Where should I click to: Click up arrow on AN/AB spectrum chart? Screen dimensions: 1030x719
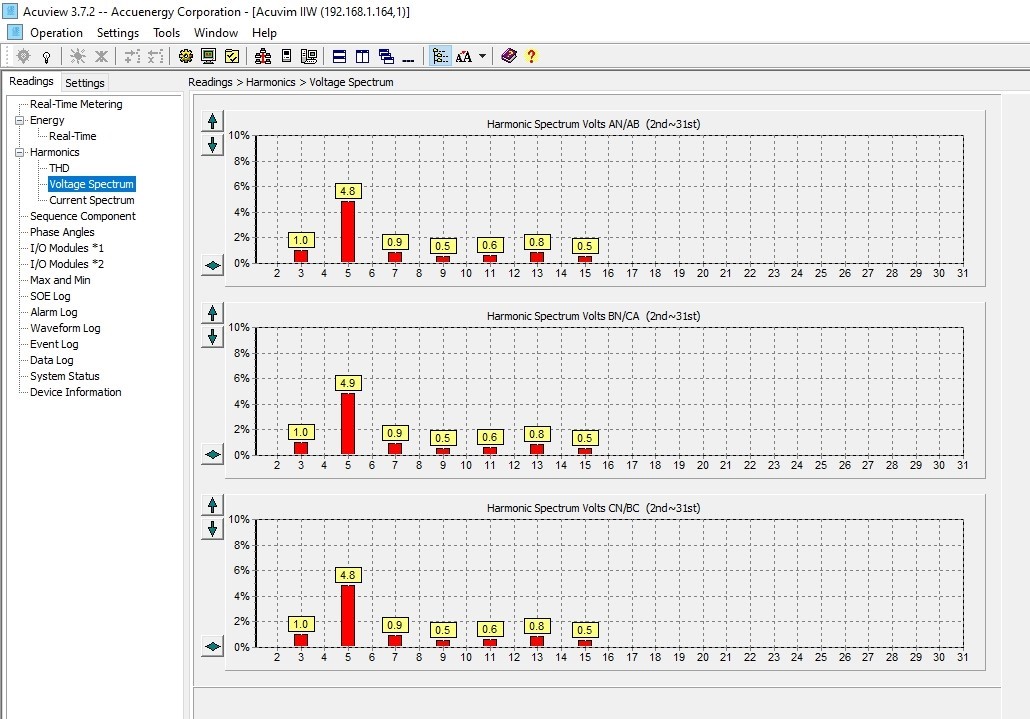pyautogui.click(x=212, y=121)
